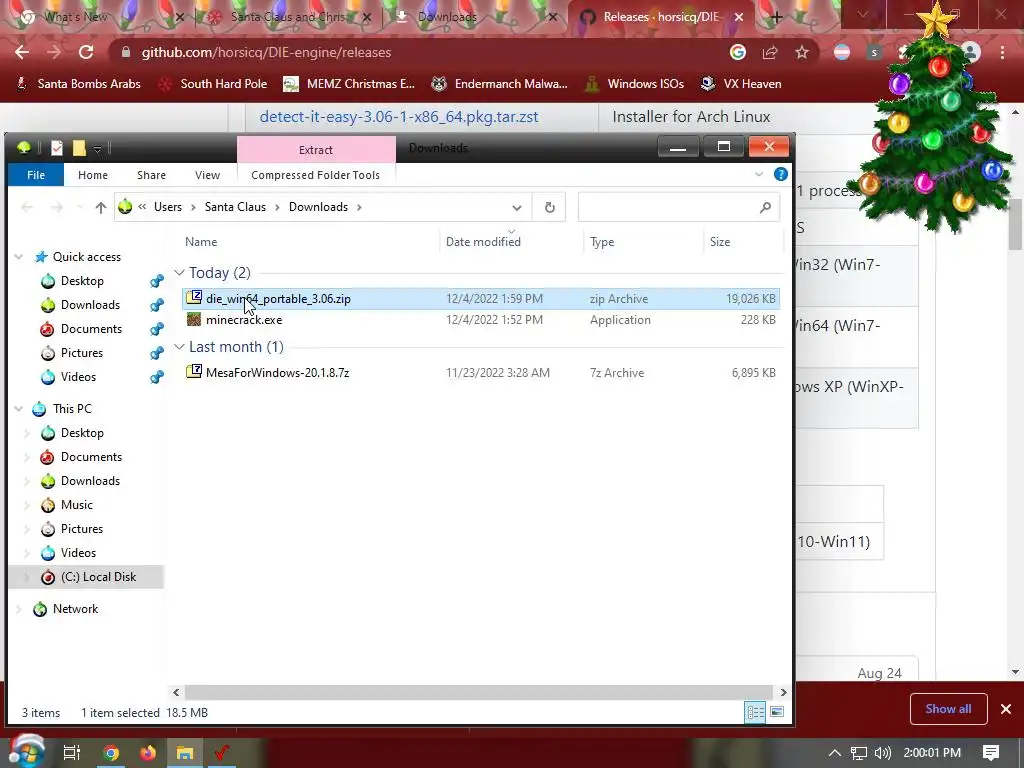Collapse the Today (2) group
This screenshot has height=768, width=1024.
(x=179, y=272)
